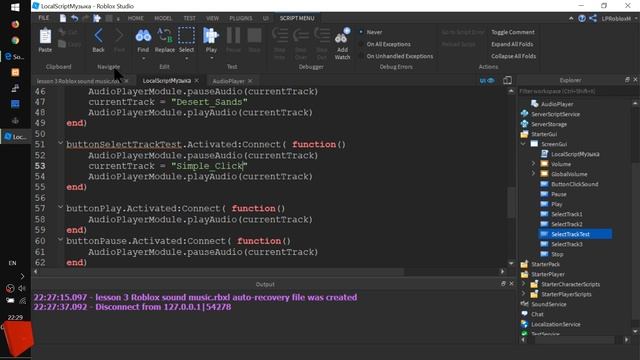Open the Replace tool icon
The width and height of the screenshot is (640, 360).
(x=164, y=36)
